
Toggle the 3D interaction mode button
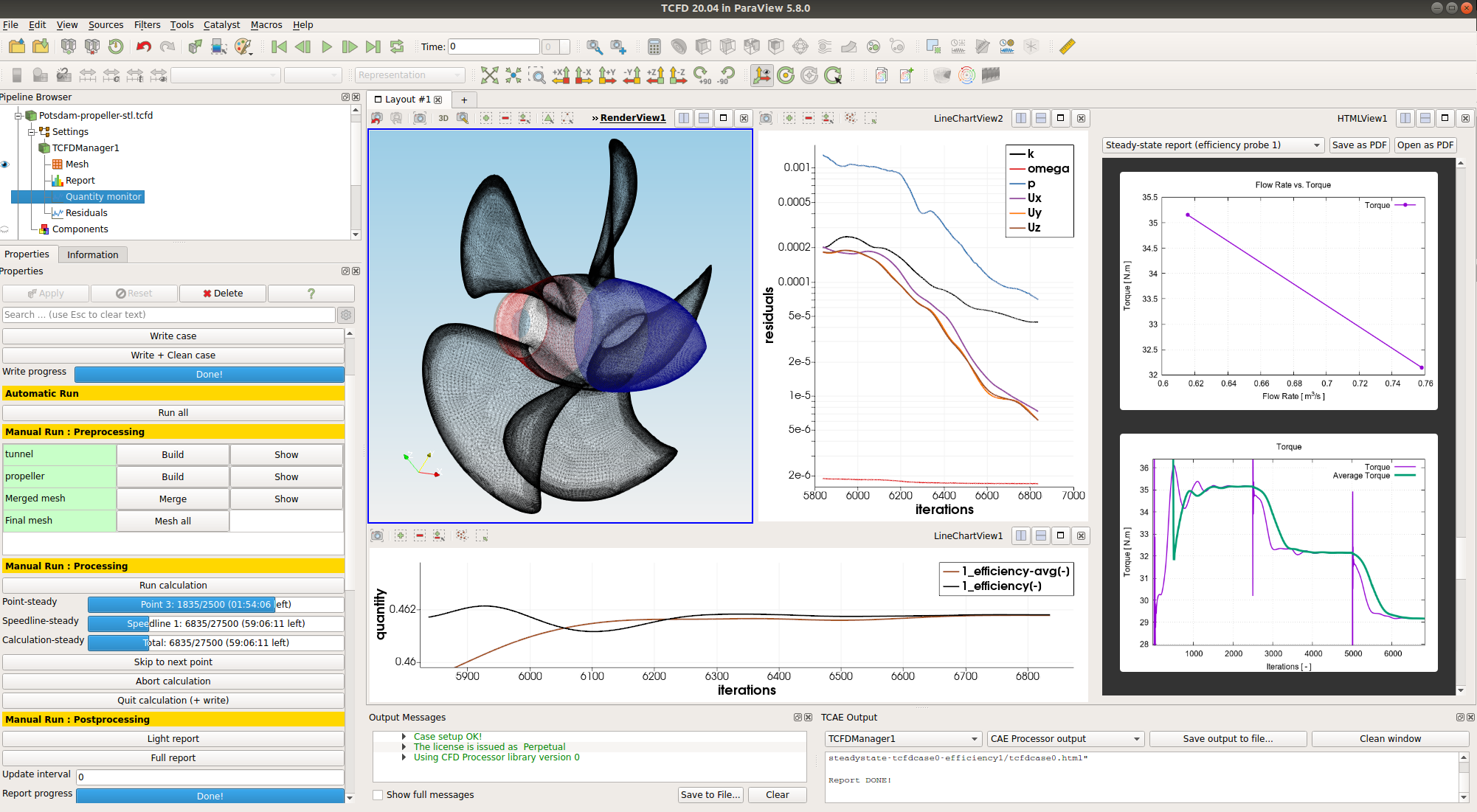pyautogui.click(x=443, y=118)
